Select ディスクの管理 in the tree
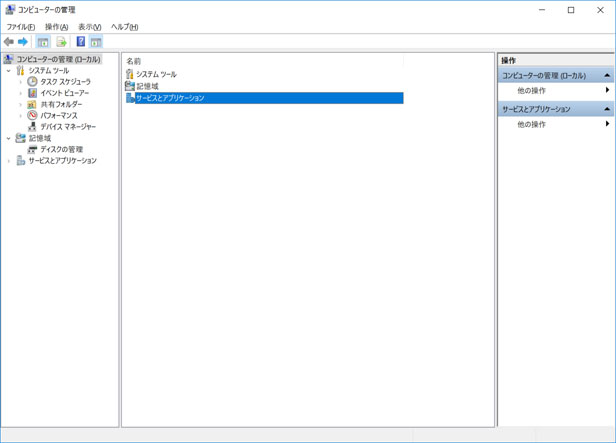The width and height of the screenshot is (616, 443). click(62, 149)
